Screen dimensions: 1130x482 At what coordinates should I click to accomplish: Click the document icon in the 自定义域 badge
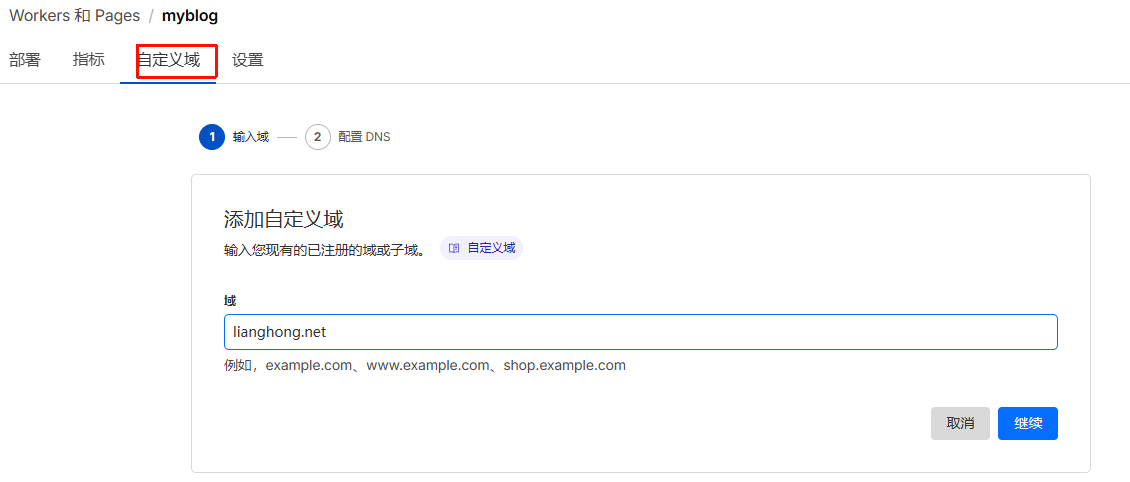(455, 248)
